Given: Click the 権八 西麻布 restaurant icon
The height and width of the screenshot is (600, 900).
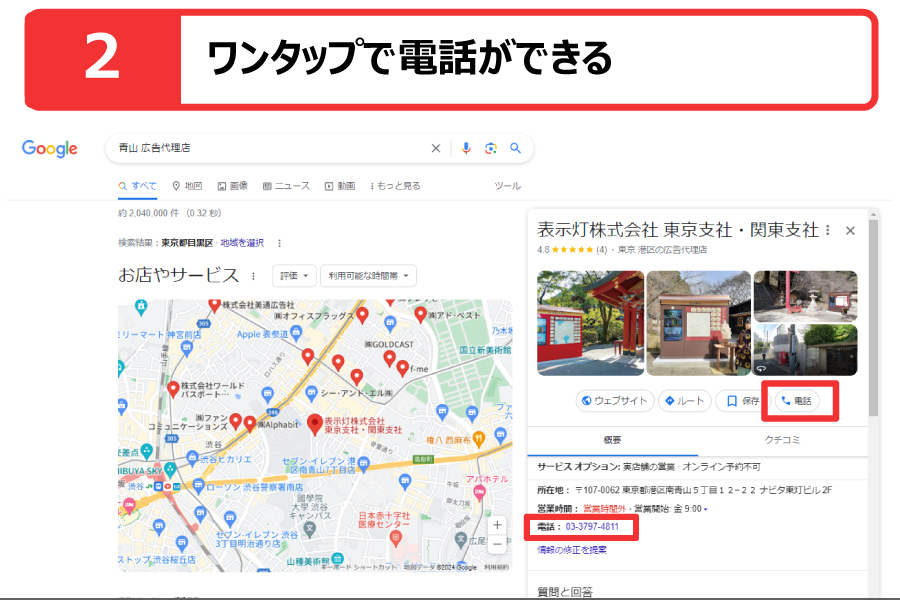Looking at the screenshot, I should (x=479, y=439).
